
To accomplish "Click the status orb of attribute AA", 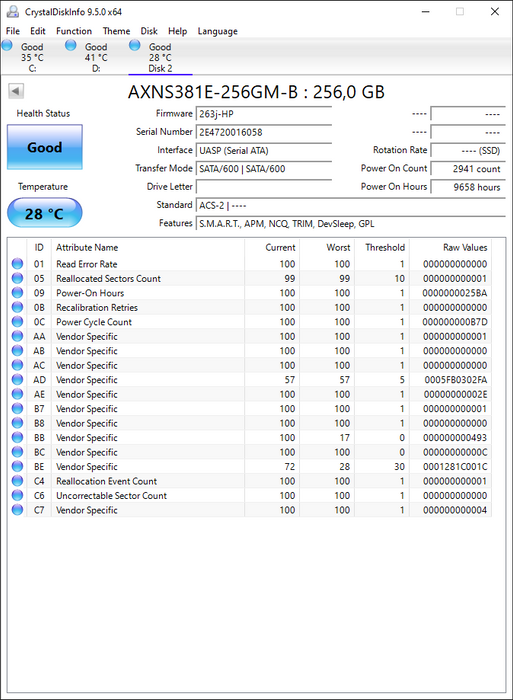I will pyautogui.click(x=17, y=336).
